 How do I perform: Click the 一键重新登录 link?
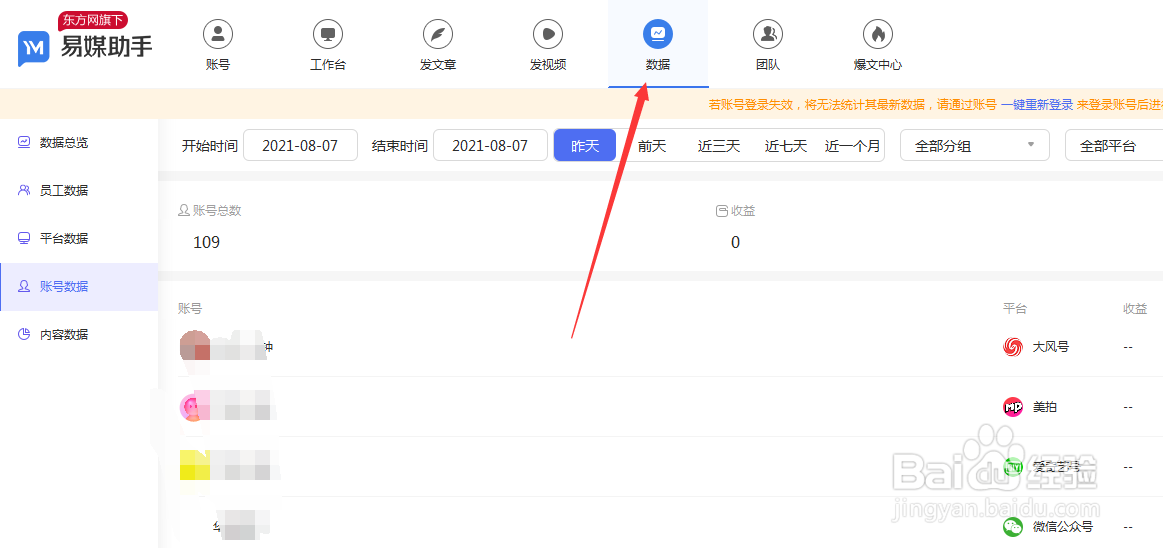[x=1037, y=105]
